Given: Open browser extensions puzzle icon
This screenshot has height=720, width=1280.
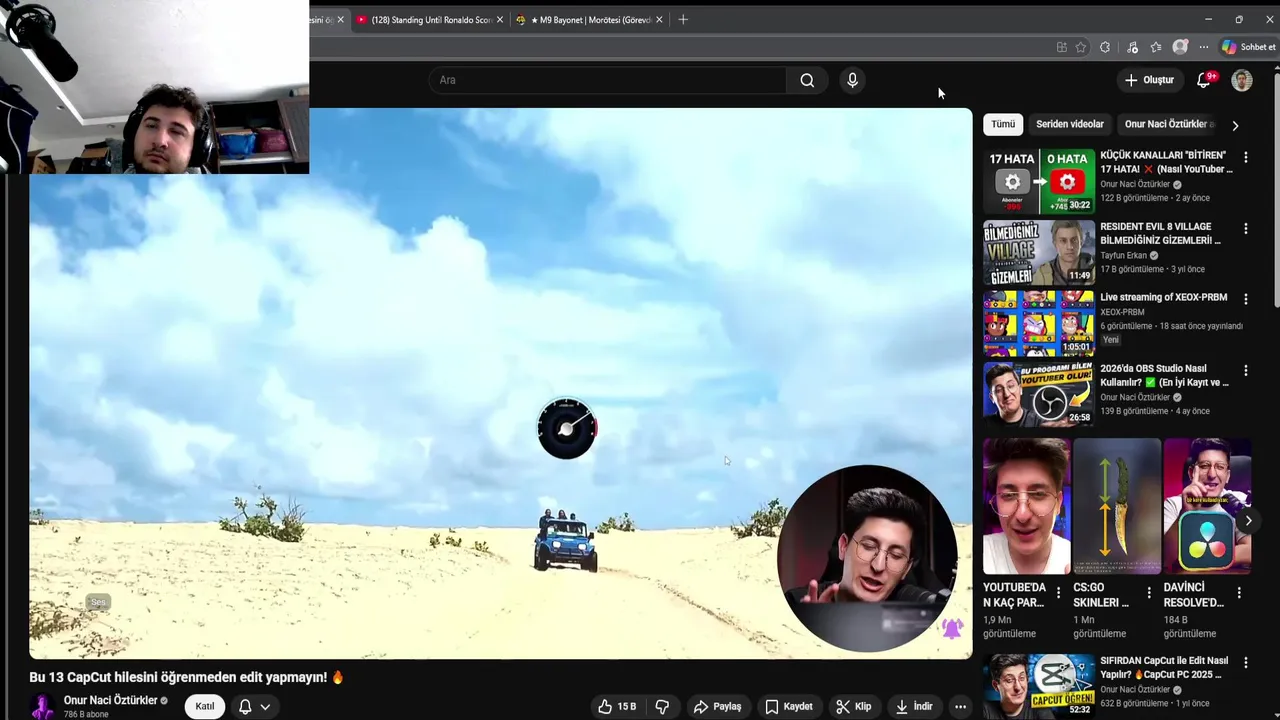Looking at the screenshot, I should click(1105, 47).
